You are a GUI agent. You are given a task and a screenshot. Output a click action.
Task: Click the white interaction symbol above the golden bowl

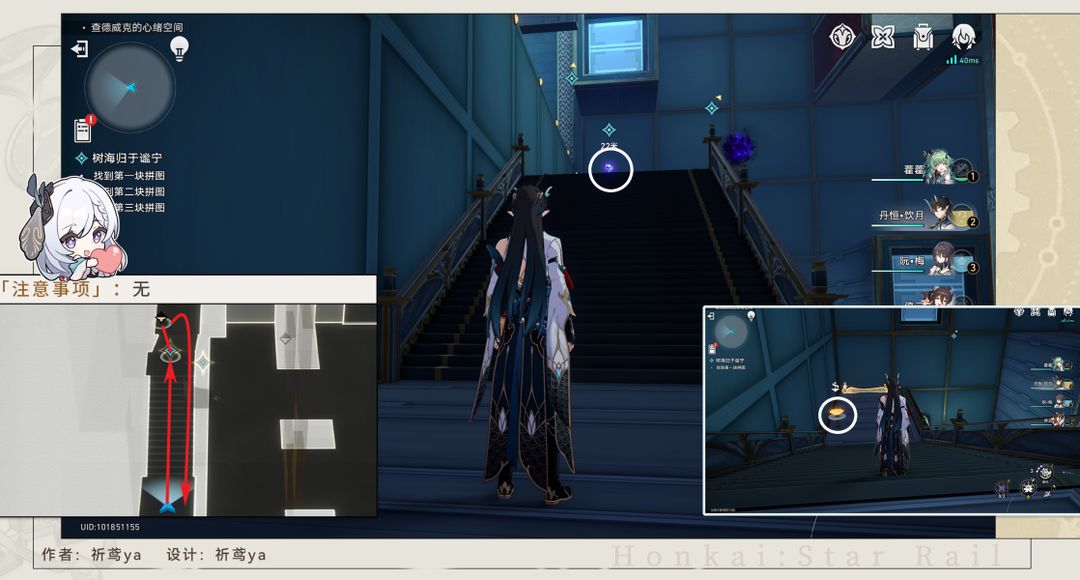835,387
